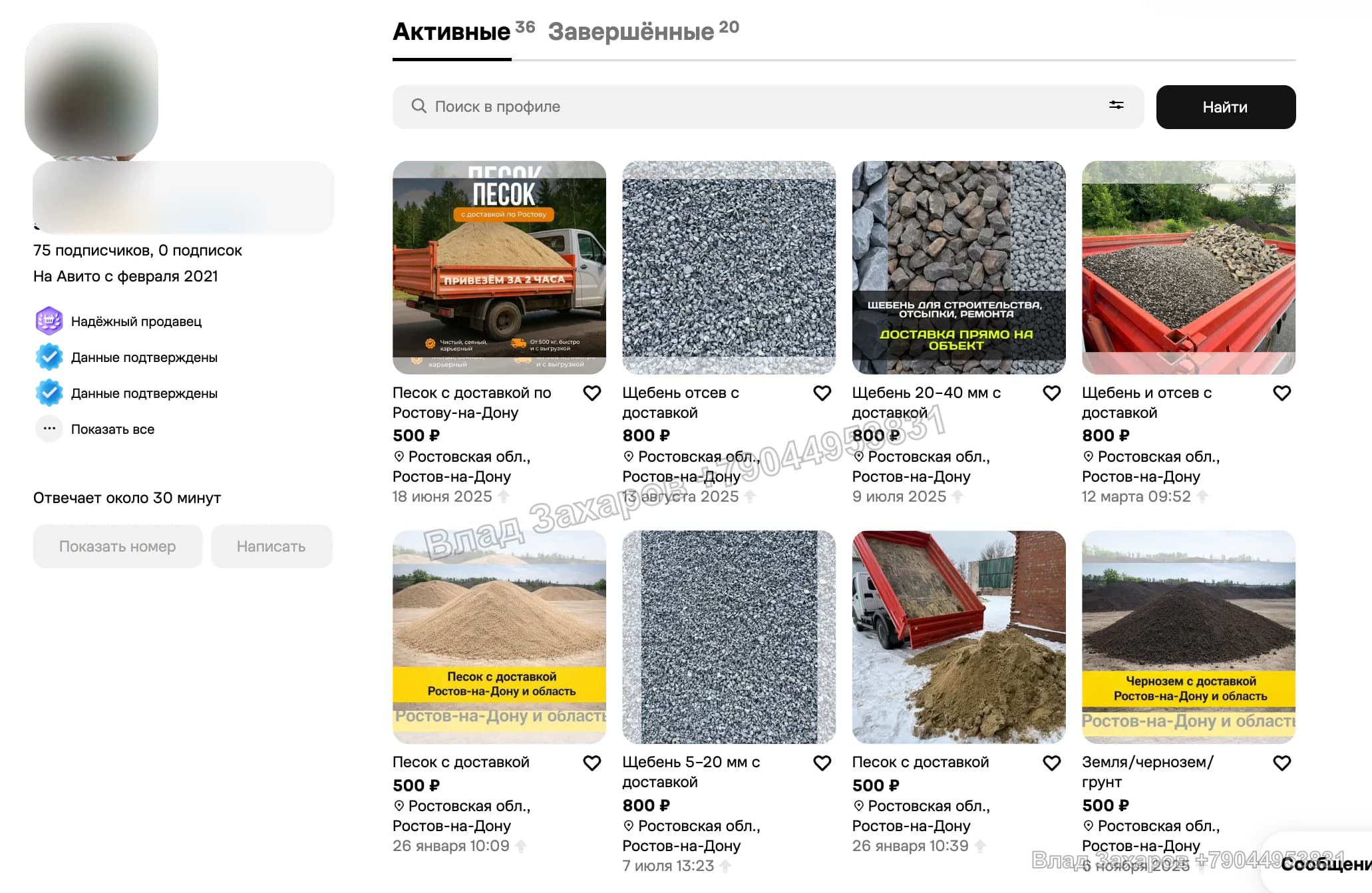Image resolution: width=1372 pixels, height=893 pixels.
Task: Add Земля/чернозем/грунт listing to favorites
Action: [x=1282, y=763]
